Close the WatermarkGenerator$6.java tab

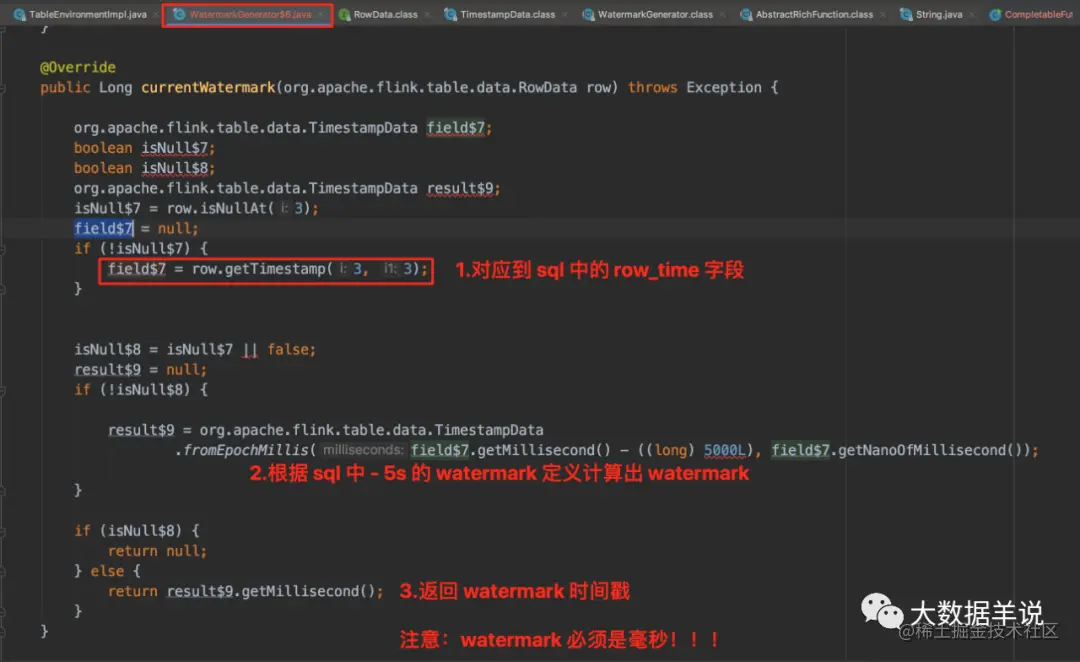coord(320,14)
